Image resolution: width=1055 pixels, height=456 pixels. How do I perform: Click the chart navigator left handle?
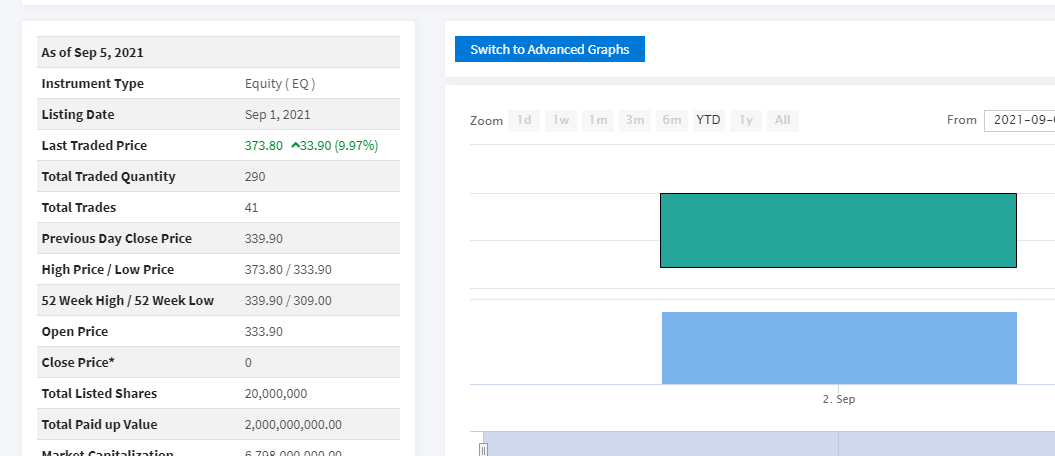point(483,450)
